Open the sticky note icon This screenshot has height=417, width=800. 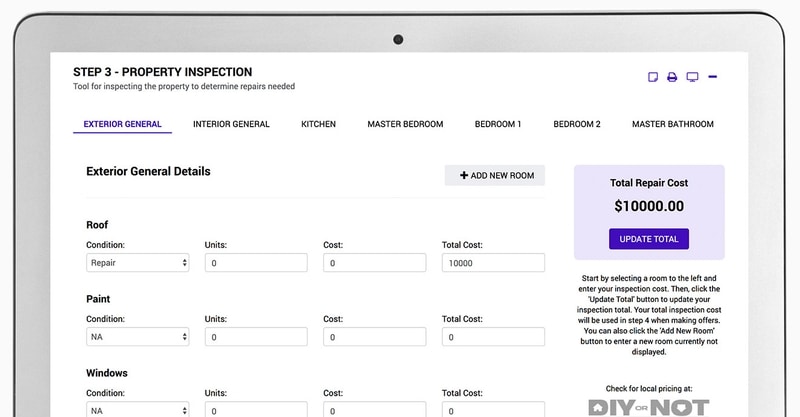click(x=653, y=77)
